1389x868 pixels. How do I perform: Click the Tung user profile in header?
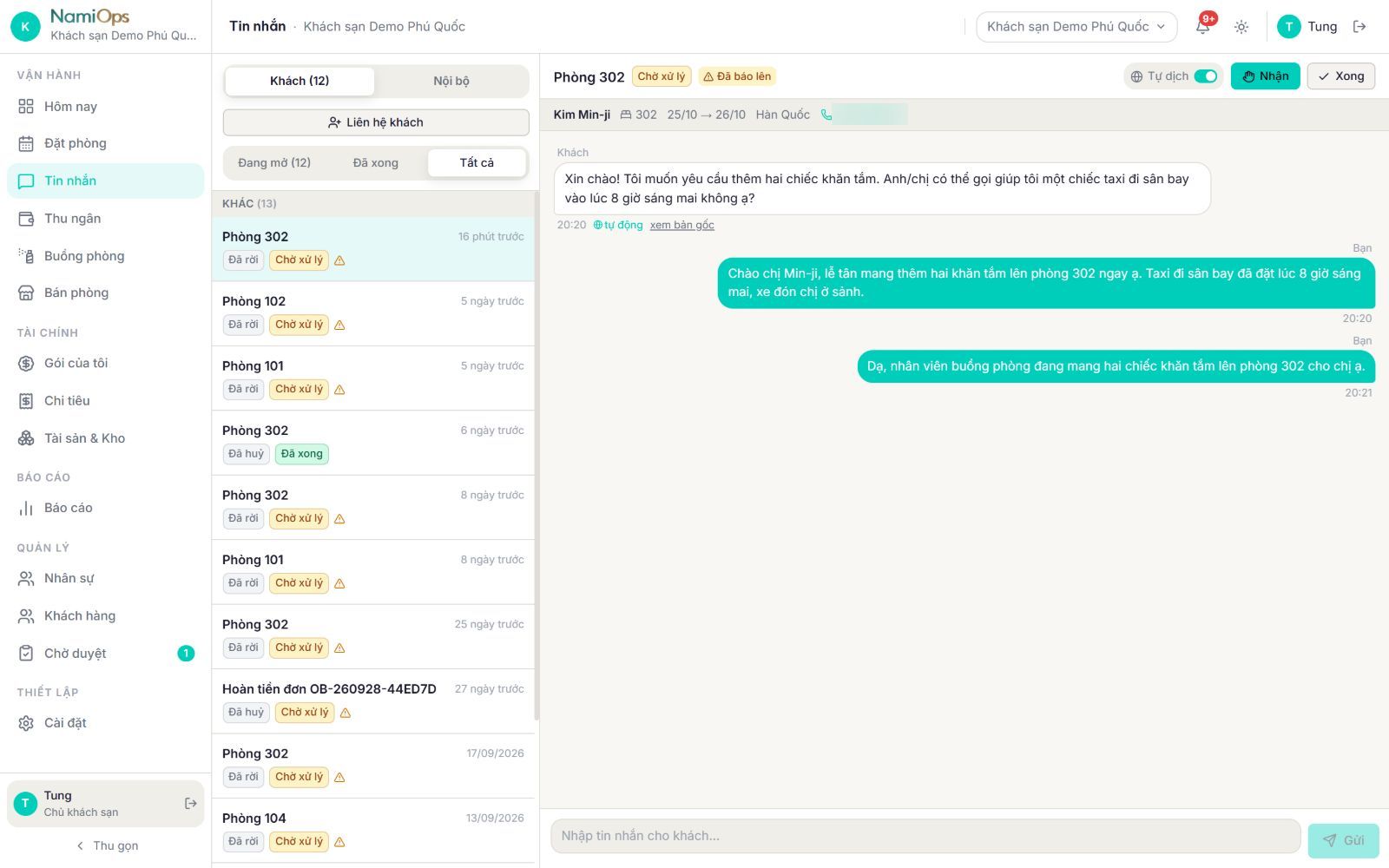point(1307,27)
